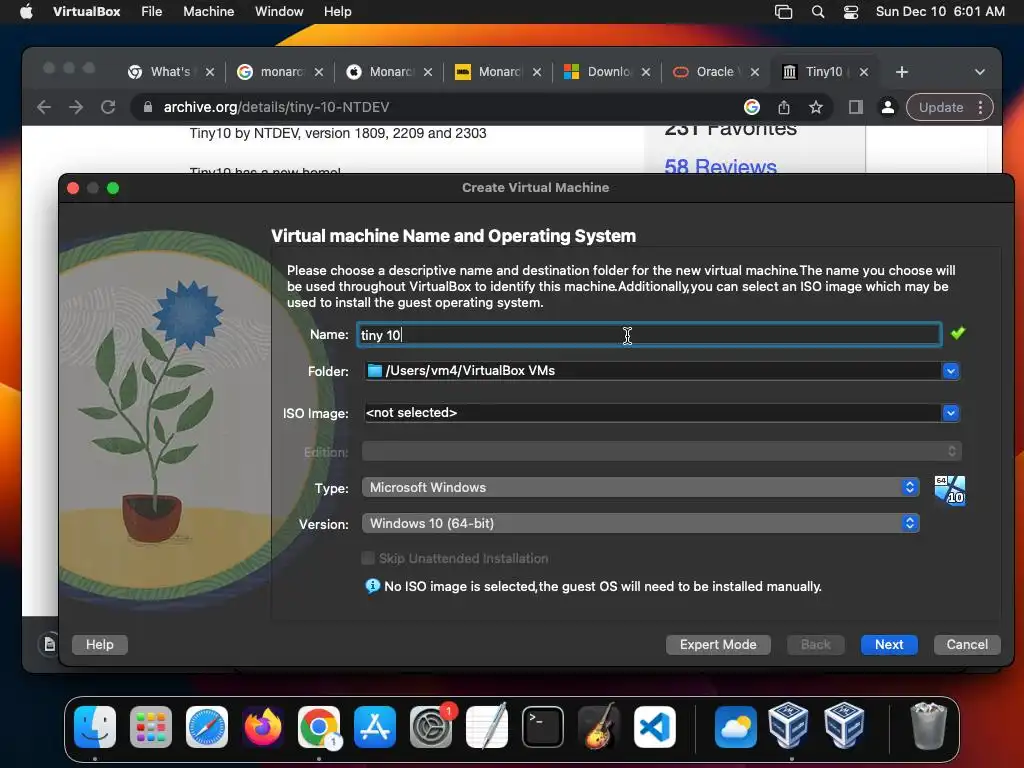Click the Cancel button
The height and width of the screenshot is (768, 1024).
pyautogui.click(x=967, y=645)
